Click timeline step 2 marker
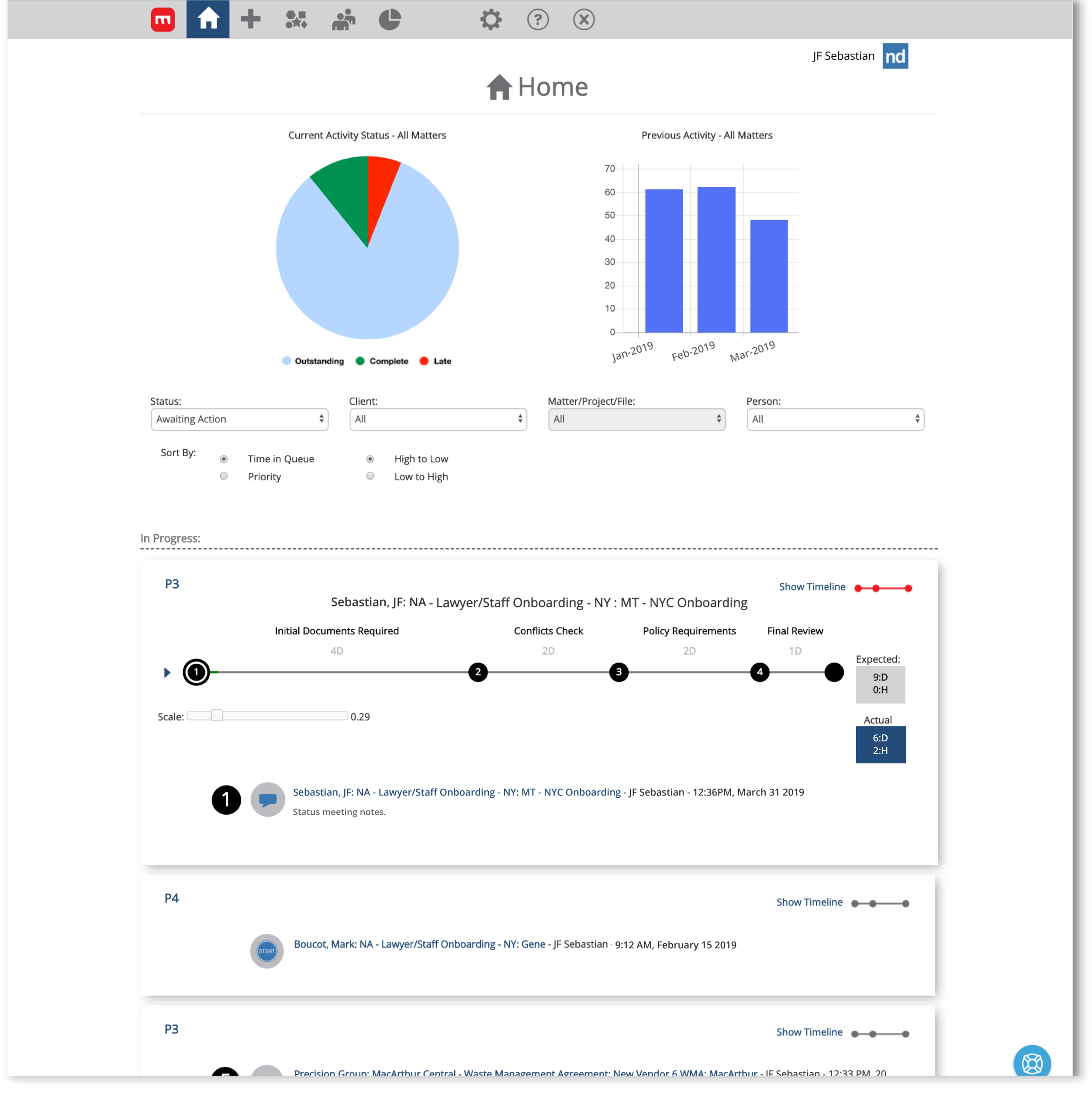The image size is (1092, 1099). (x=477, y=672)
